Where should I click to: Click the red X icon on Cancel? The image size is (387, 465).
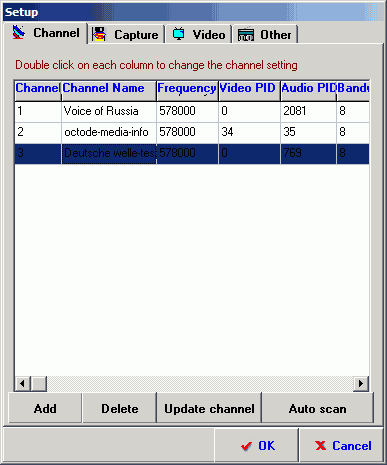pyautogui.click(x=320, y=446)
